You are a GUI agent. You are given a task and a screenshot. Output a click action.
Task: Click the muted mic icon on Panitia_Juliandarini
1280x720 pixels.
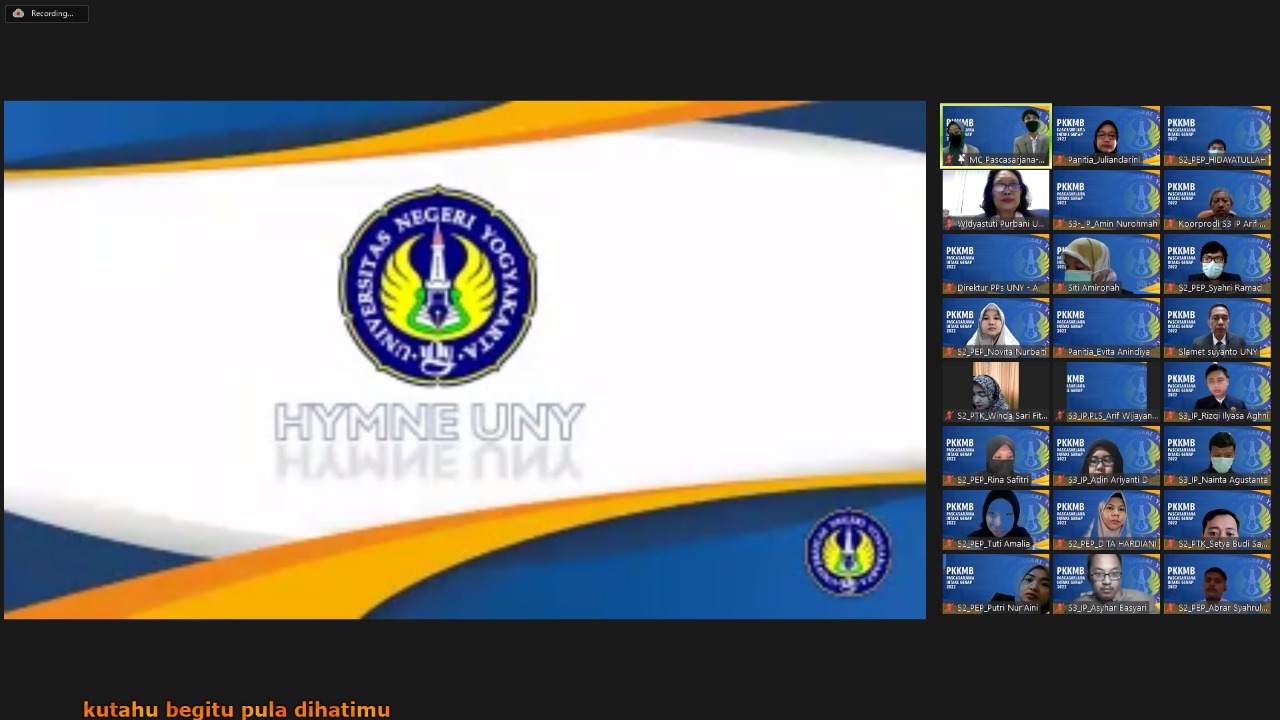(x=1060, y=160)
